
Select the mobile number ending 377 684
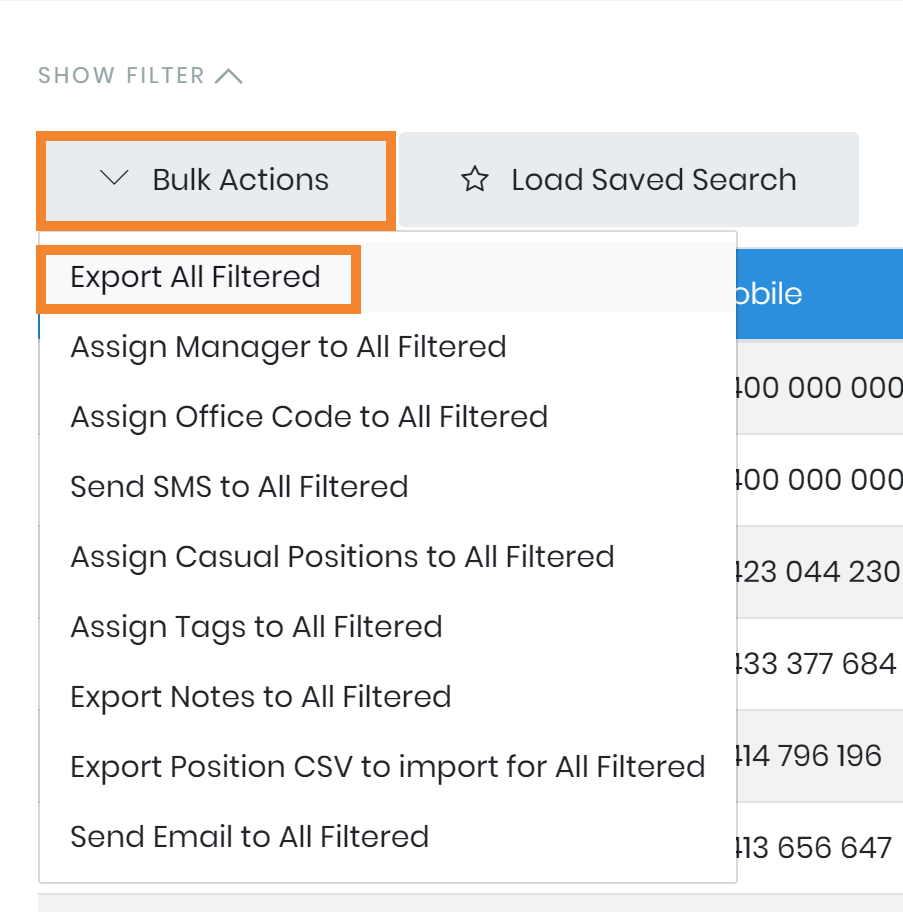[816, 663]
